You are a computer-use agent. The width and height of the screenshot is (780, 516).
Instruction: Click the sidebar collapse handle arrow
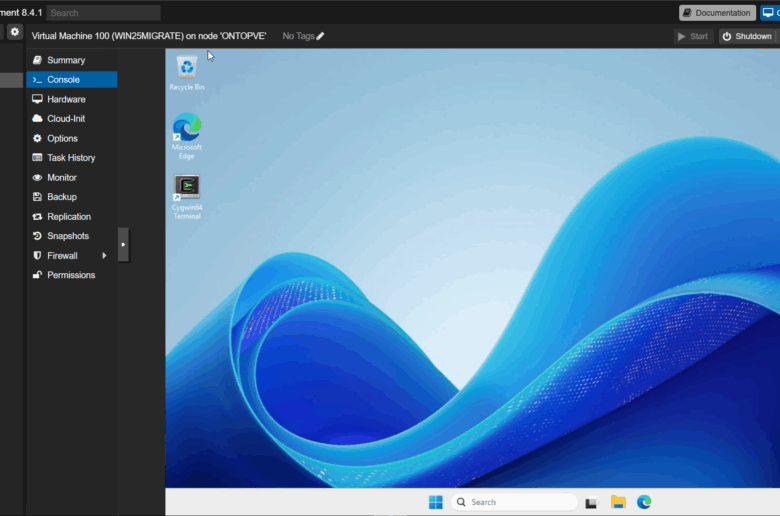pyautogui.click(x=123, y=244)
